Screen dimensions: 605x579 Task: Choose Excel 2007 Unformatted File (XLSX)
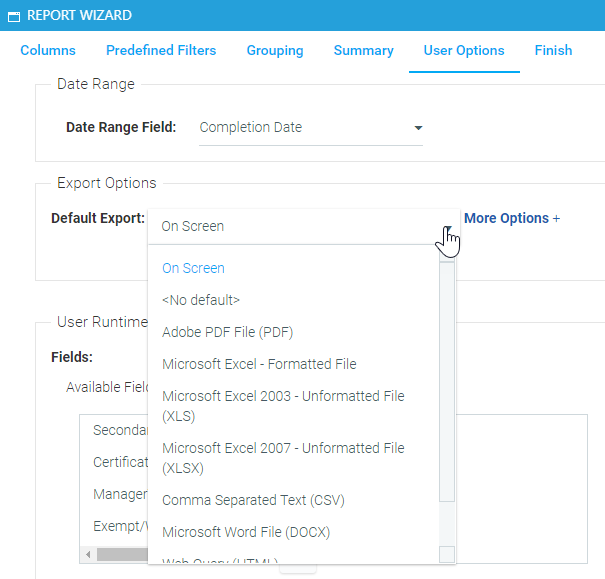click(x=283, y=458)
